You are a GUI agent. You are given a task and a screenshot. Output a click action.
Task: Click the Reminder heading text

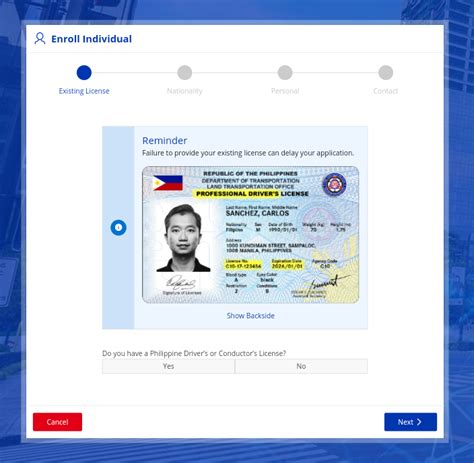pos(165,141)
